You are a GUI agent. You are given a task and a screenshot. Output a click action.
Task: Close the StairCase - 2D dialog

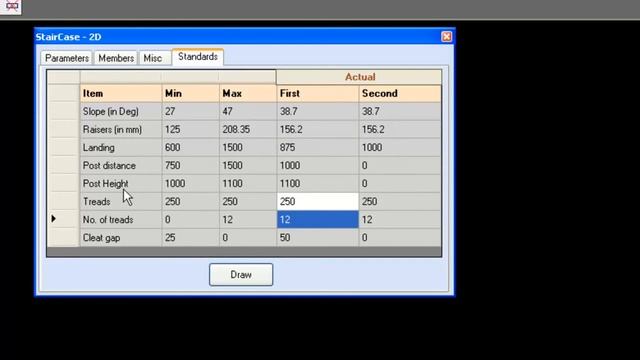pyautogui.click(x=447, y=37)
